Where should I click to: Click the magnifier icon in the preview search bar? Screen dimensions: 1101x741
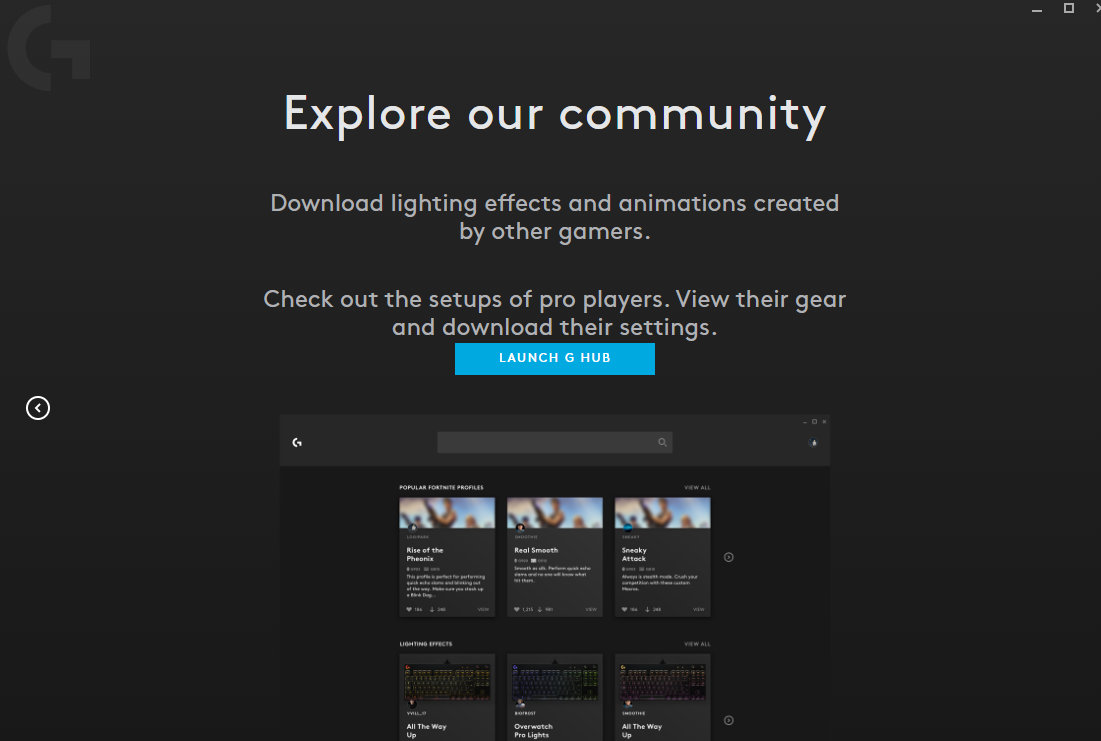(662, 442)
